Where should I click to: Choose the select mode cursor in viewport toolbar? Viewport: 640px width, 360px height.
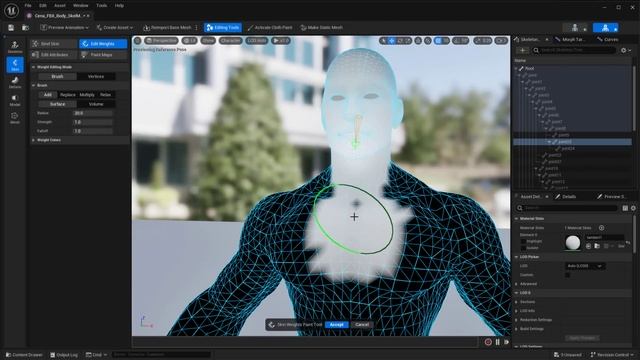point(383,41)
